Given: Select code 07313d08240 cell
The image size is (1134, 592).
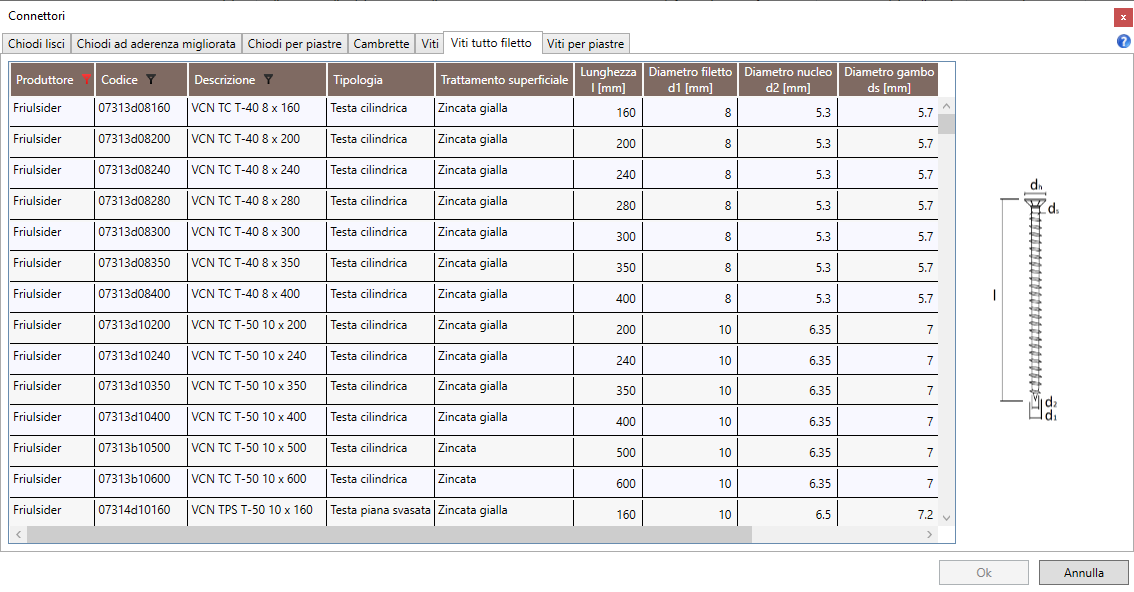Looking at the screenshot, I should pyautogui.click(x=140, y=173).
